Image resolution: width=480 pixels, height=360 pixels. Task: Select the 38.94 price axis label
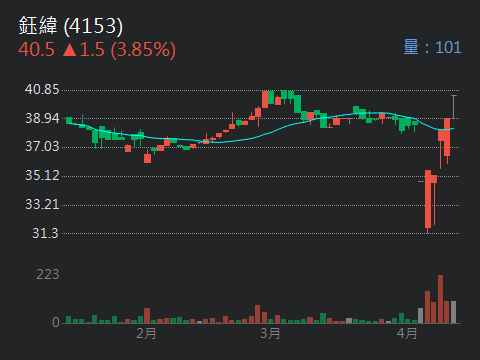click(42, 118)
